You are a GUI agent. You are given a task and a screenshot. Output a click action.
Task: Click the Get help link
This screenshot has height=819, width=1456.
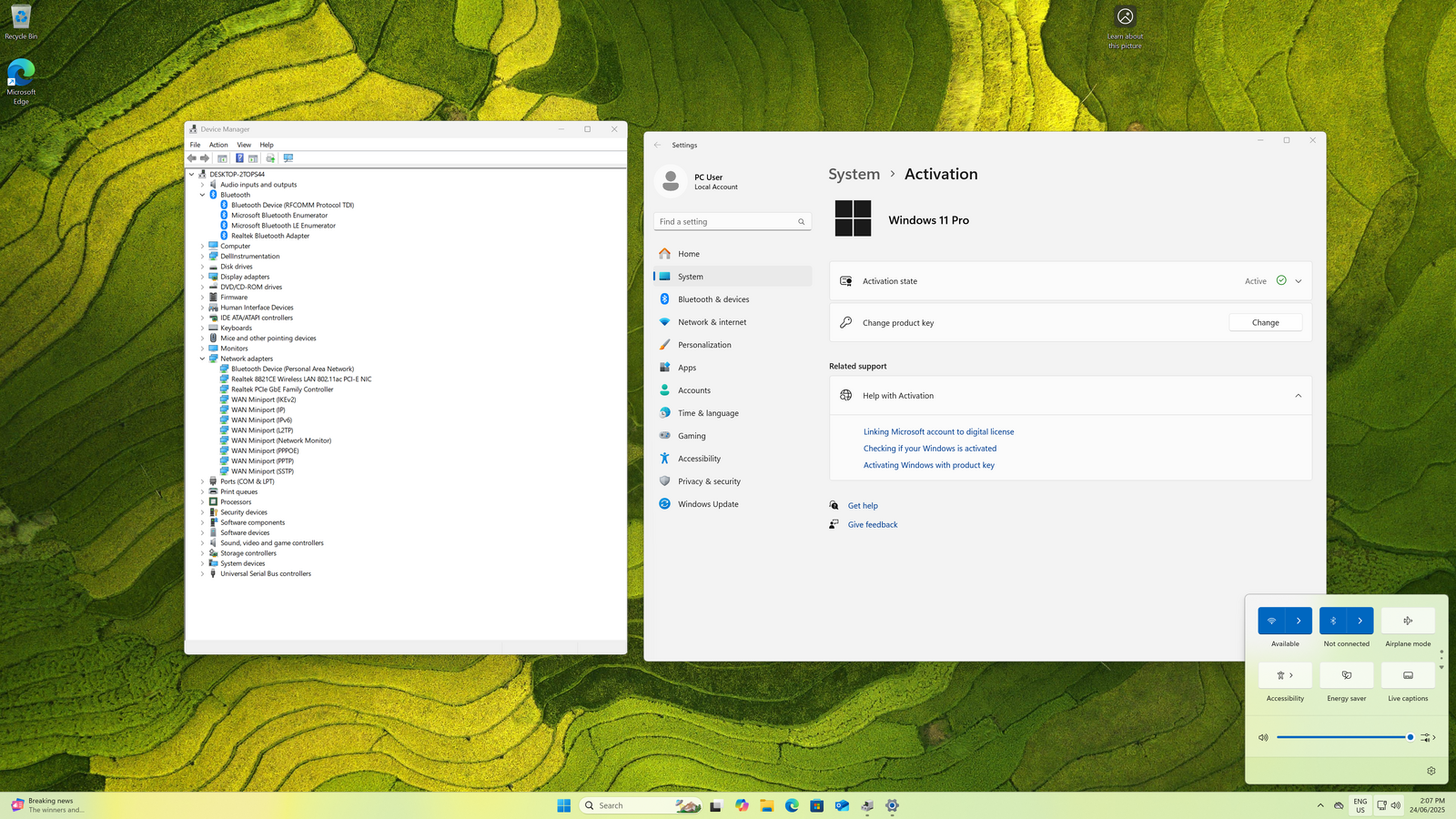coord(863,506)
